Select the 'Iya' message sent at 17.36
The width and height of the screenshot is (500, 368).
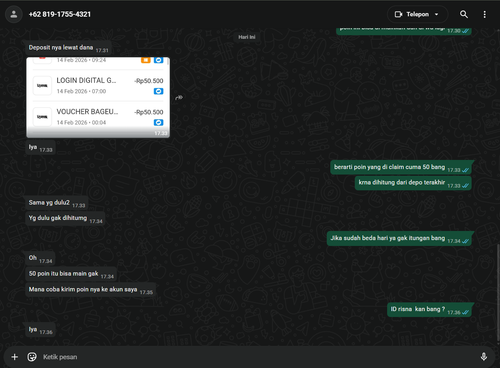40,330
